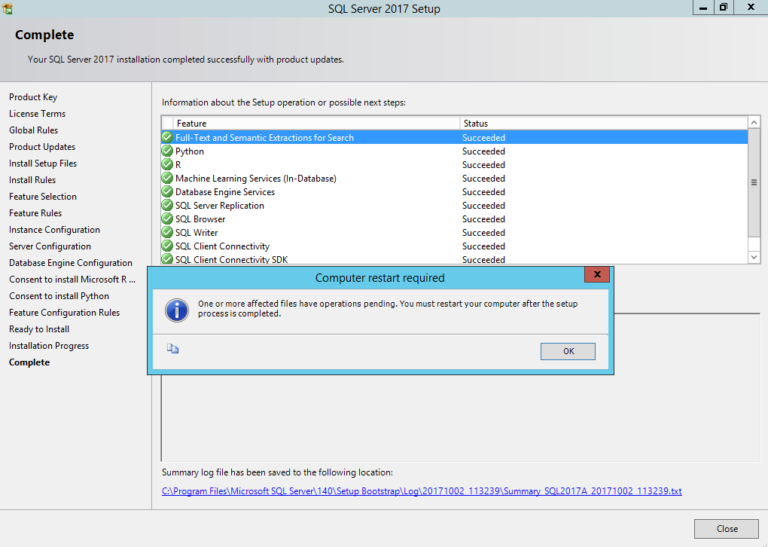Click OK in restart required dialog
This screenshot has height=547, width=768.
568,351
